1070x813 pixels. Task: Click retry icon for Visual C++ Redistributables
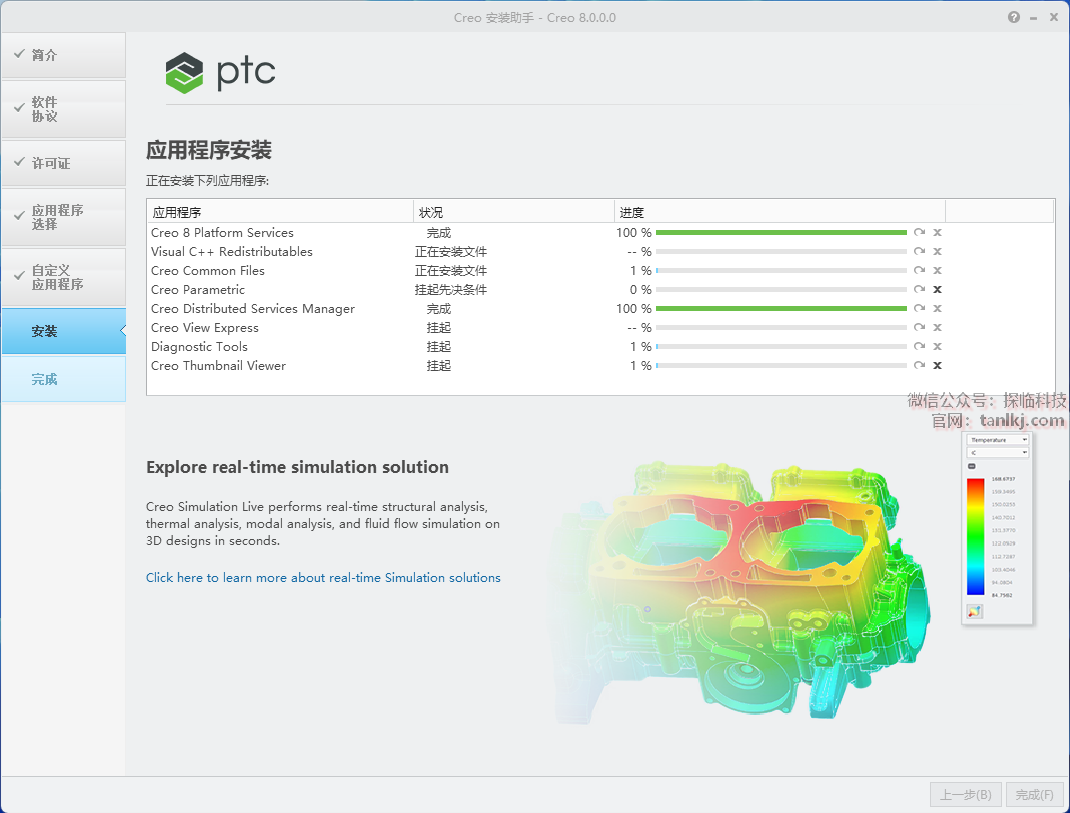(919, 252)
